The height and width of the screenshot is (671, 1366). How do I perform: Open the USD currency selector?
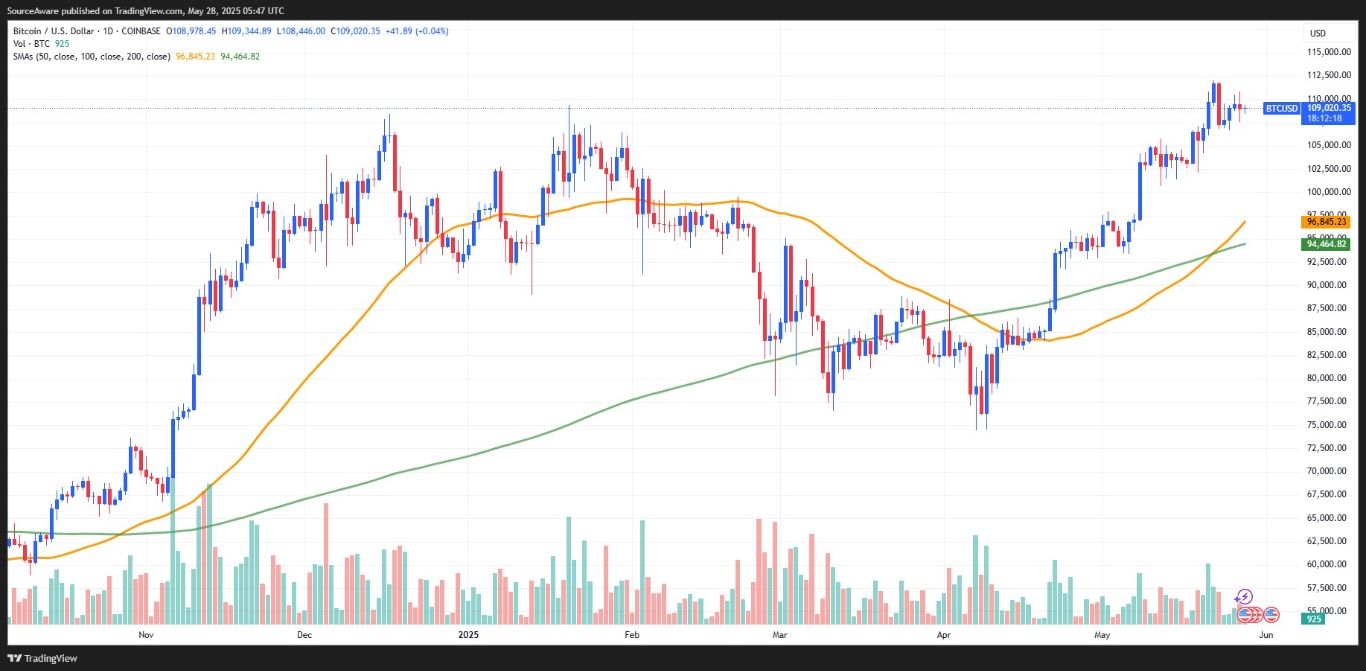point(1317,33)
